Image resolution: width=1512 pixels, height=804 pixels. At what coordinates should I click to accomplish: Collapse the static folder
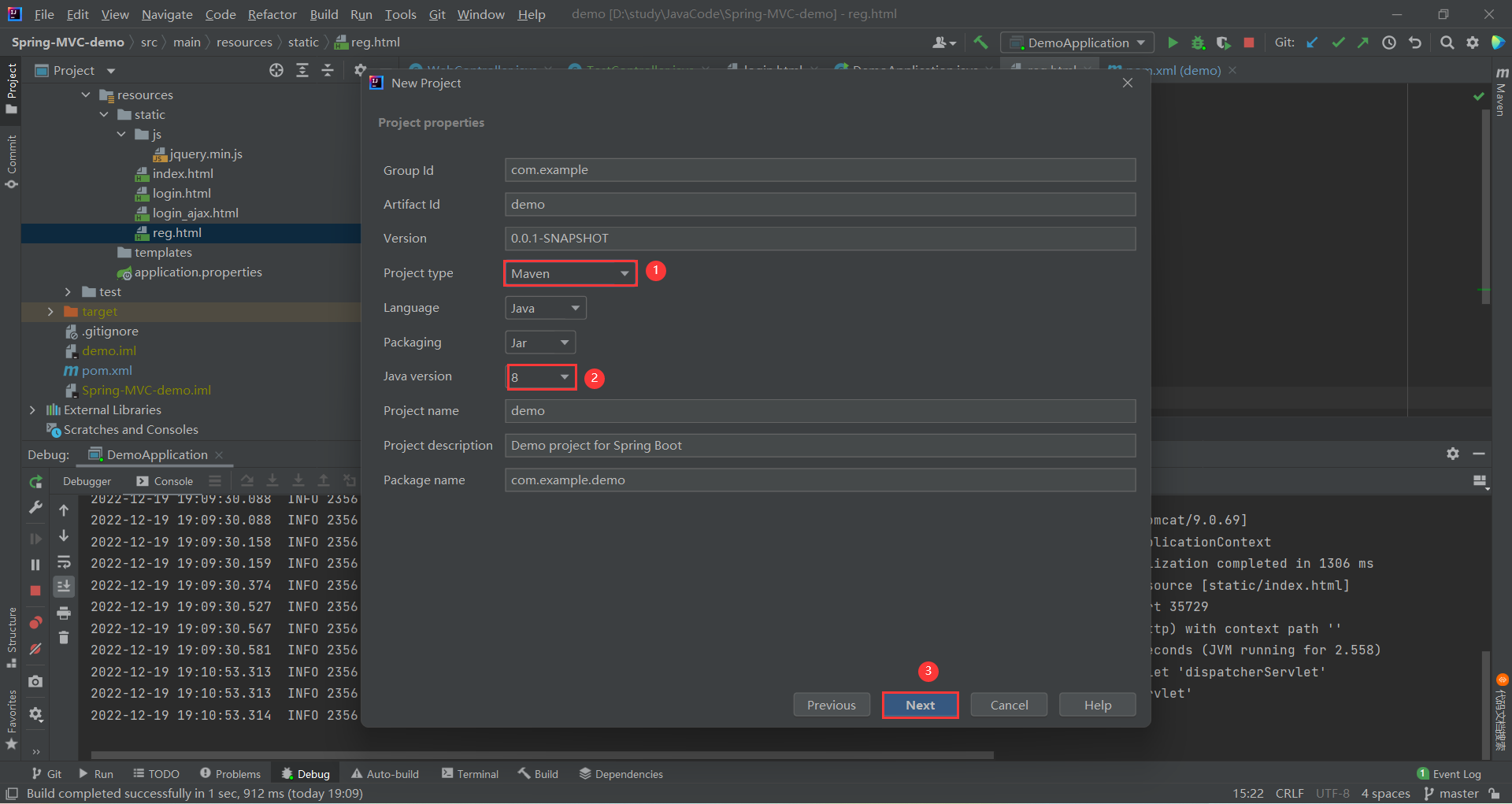coord(104,114)
